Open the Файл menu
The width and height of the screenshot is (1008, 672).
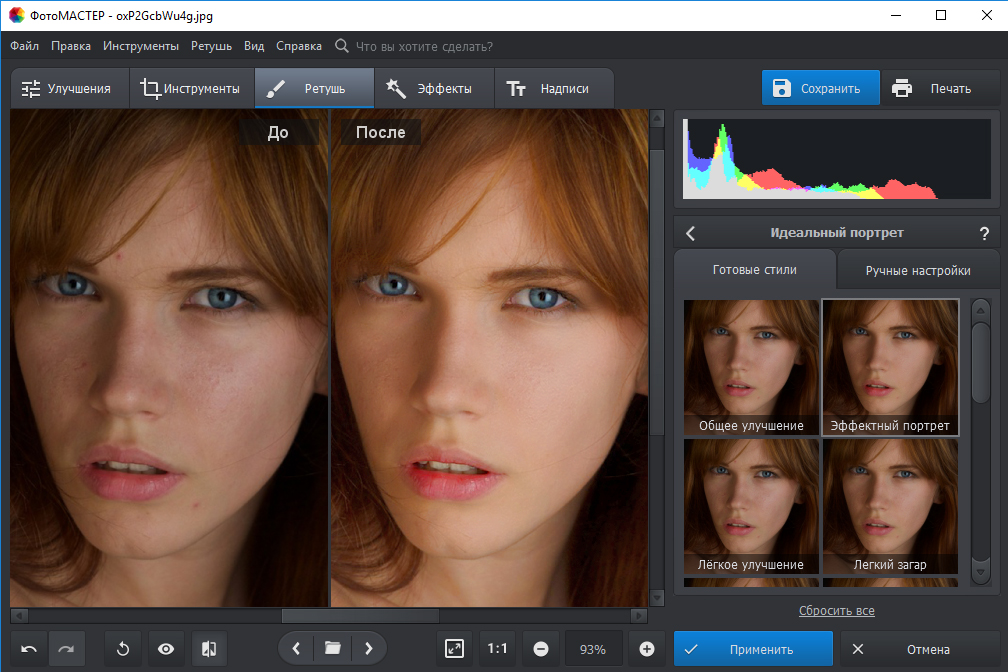pyautogui.click(x=24, y=46)
